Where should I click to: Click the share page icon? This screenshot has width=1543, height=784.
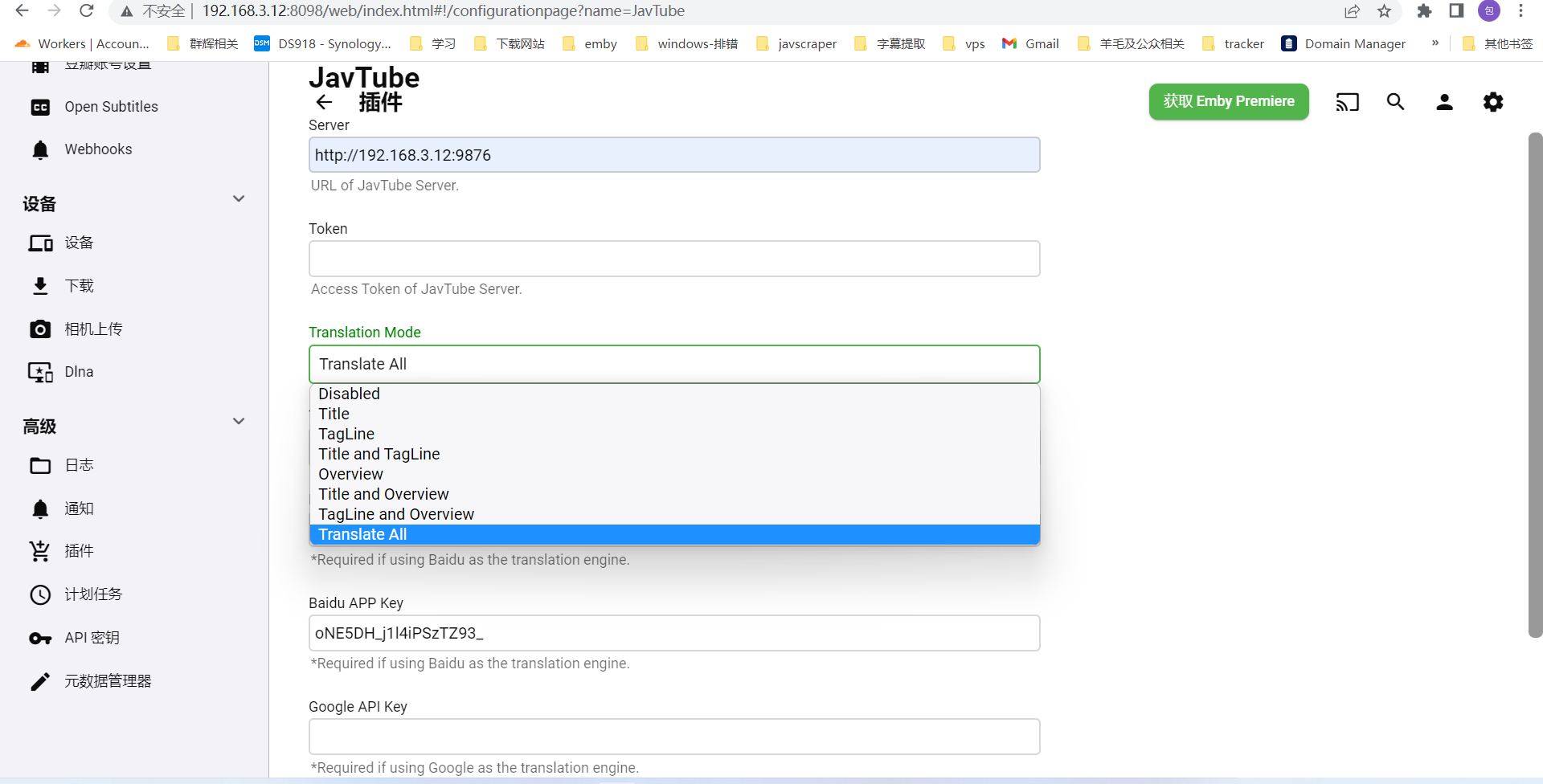1353,10
